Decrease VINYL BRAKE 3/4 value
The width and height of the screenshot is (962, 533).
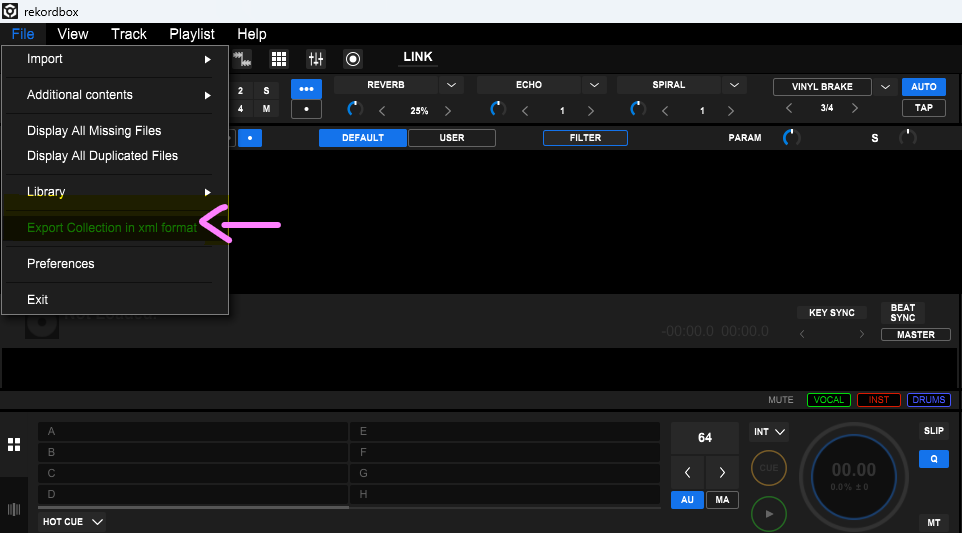789,108
